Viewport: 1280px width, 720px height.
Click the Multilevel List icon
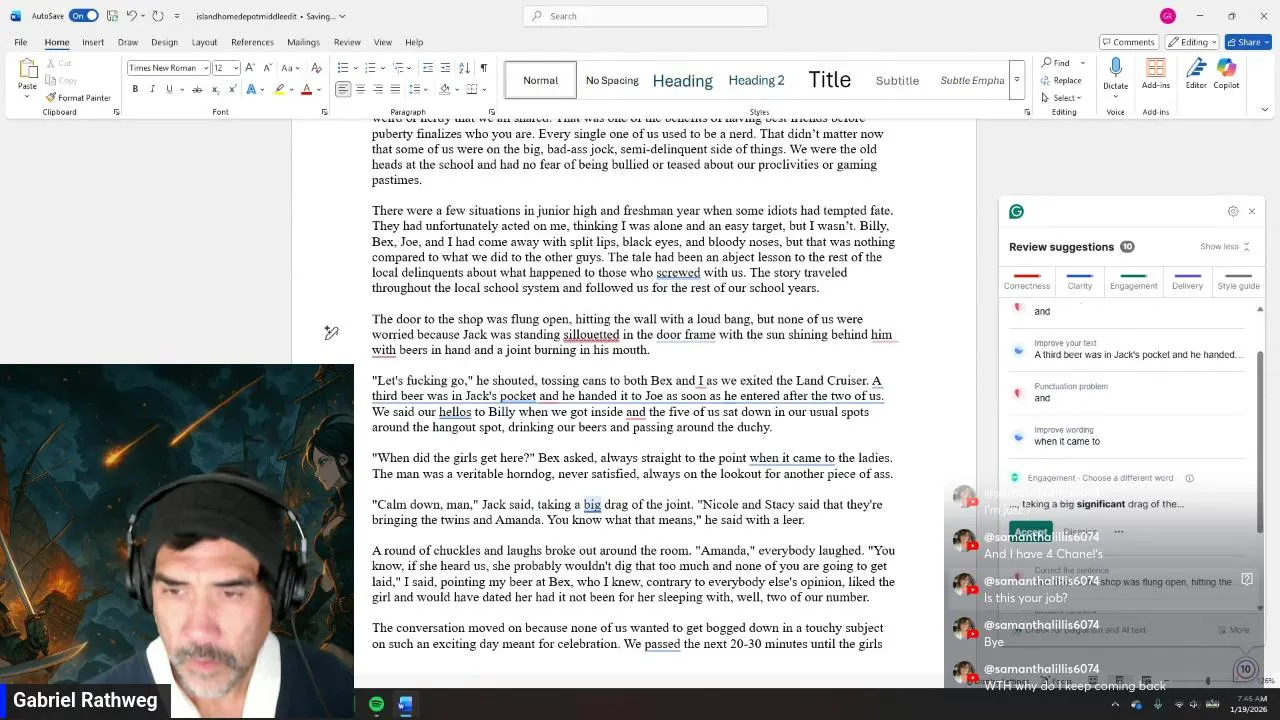click(397, 68)
